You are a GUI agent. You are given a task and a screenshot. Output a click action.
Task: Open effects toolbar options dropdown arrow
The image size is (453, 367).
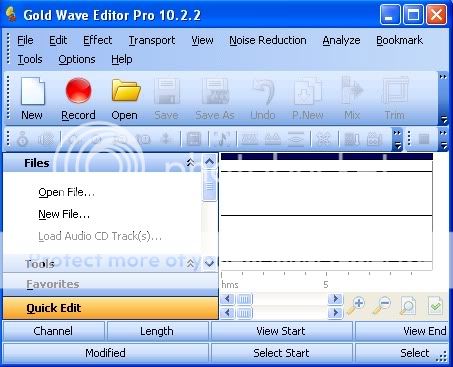397,145
